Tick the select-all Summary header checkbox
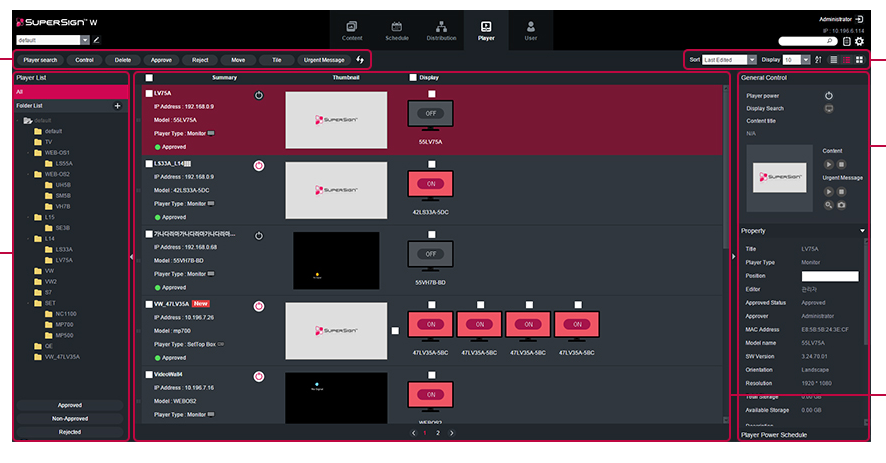The height and width of the screenshot is (463, 886). tap(149, 77)
